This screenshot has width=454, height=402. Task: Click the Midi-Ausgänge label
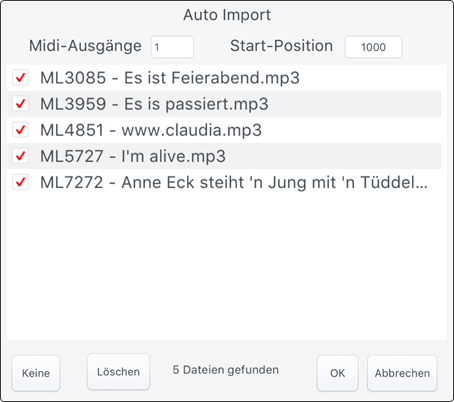[x=85, y=46]
